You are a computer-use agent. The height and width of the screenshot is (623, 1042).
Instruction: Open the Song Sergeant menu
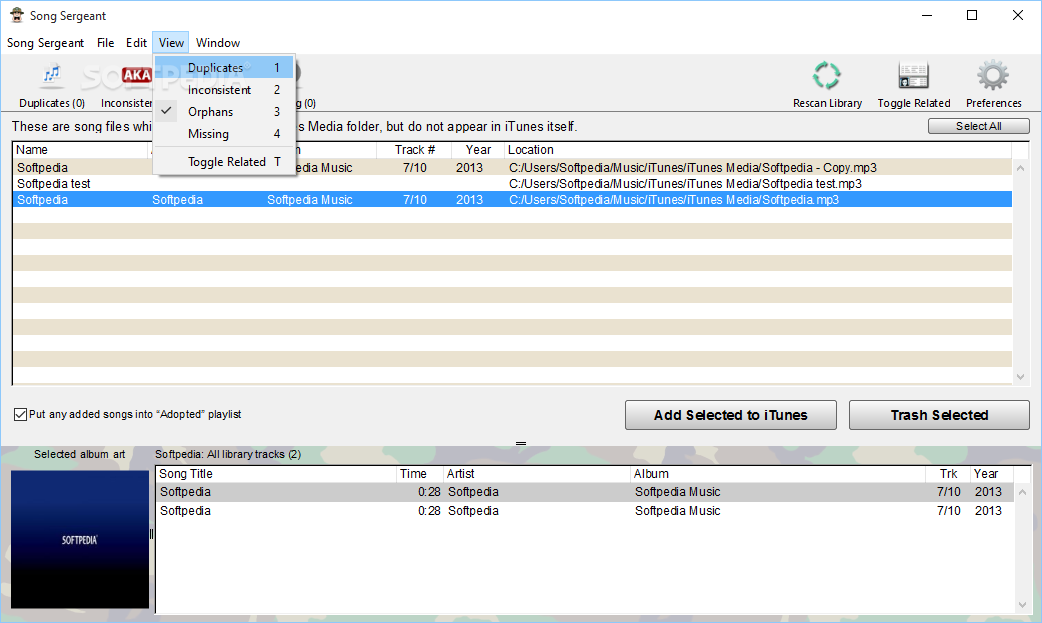45,43
